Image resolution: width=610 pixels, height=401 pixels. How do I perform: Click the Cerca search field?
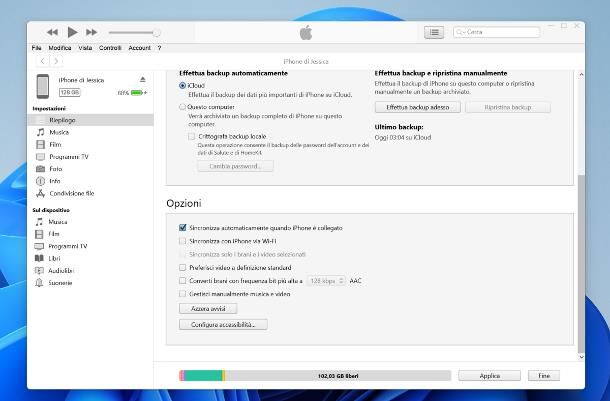(x=497, y=32)
